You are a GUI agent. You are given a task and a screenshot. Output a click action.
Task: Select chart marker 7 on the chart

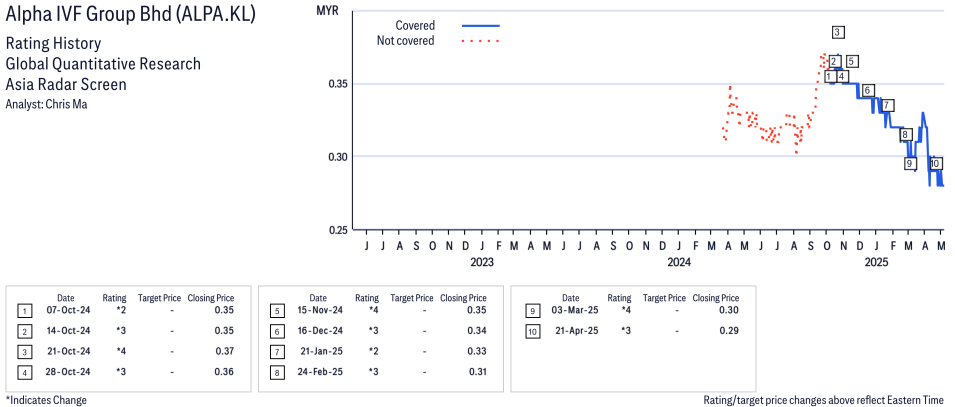888,105
